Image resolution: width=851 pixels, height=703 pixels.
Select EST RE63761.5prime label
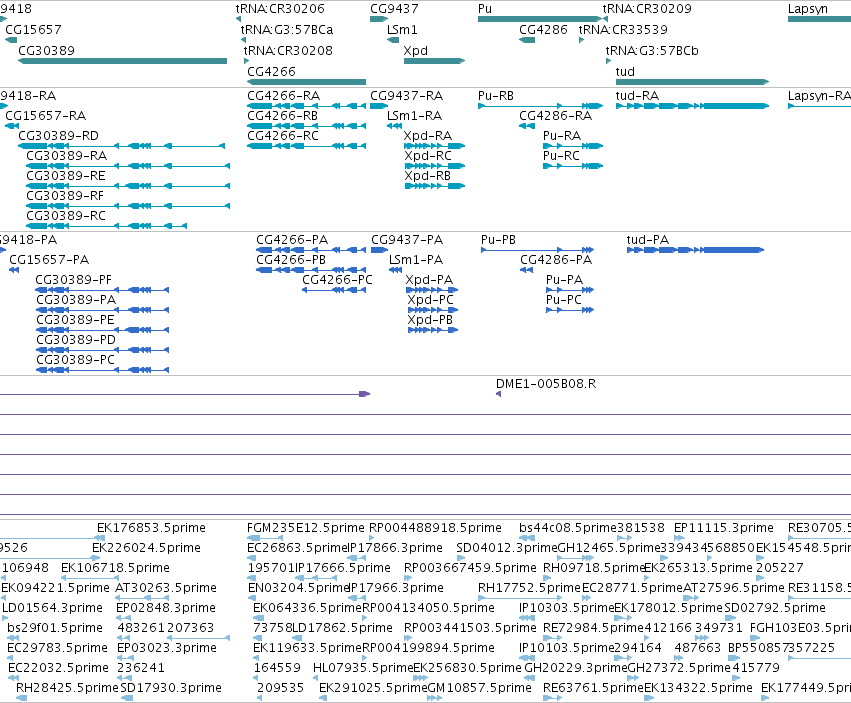(x=593, y=688)
